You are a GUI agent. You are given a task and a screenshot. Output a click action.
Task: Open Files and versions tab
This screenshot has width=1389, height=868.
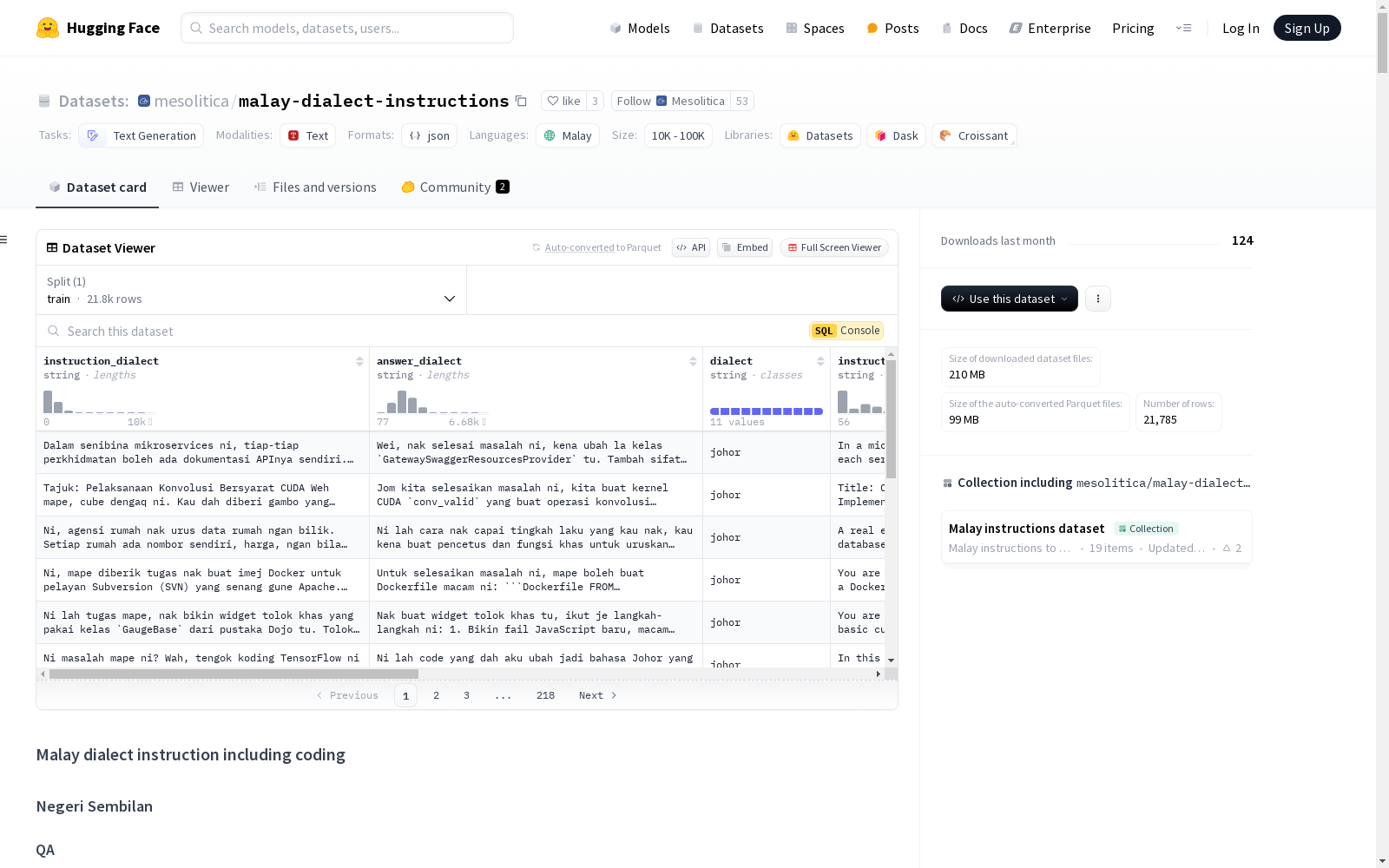click(315, 187)
